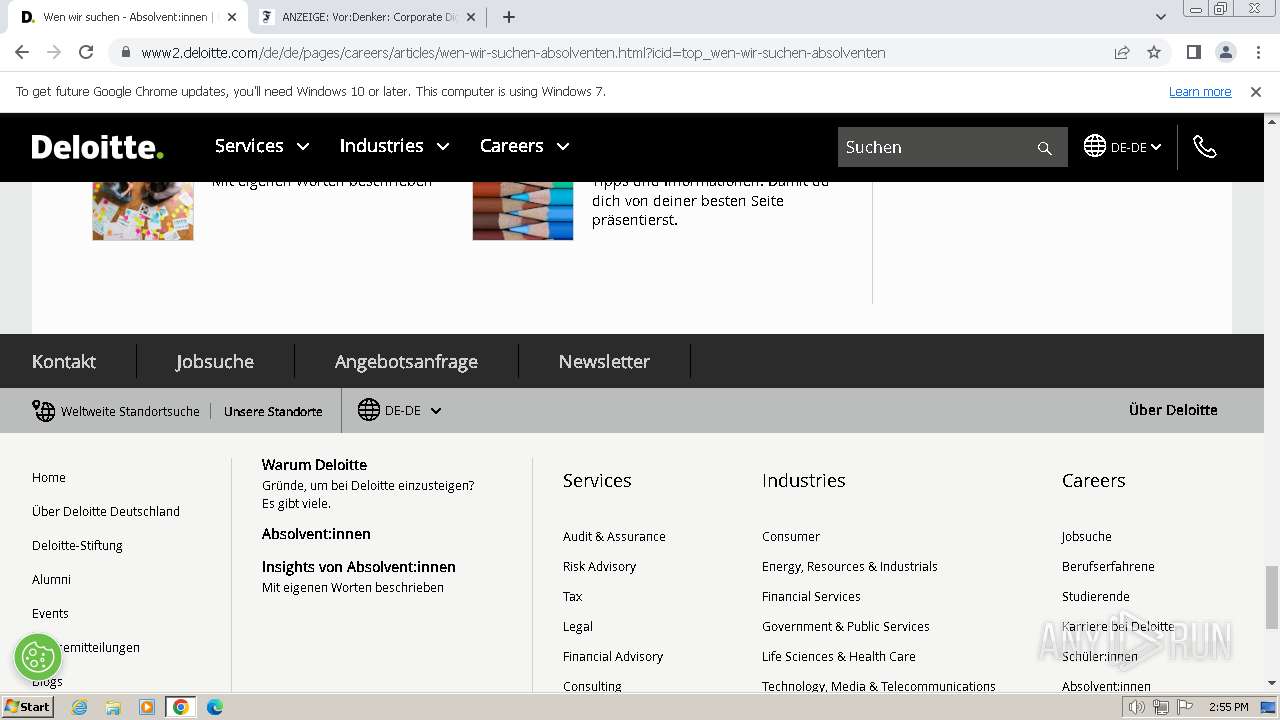Open Chrome from taskbar

[181, 707]
